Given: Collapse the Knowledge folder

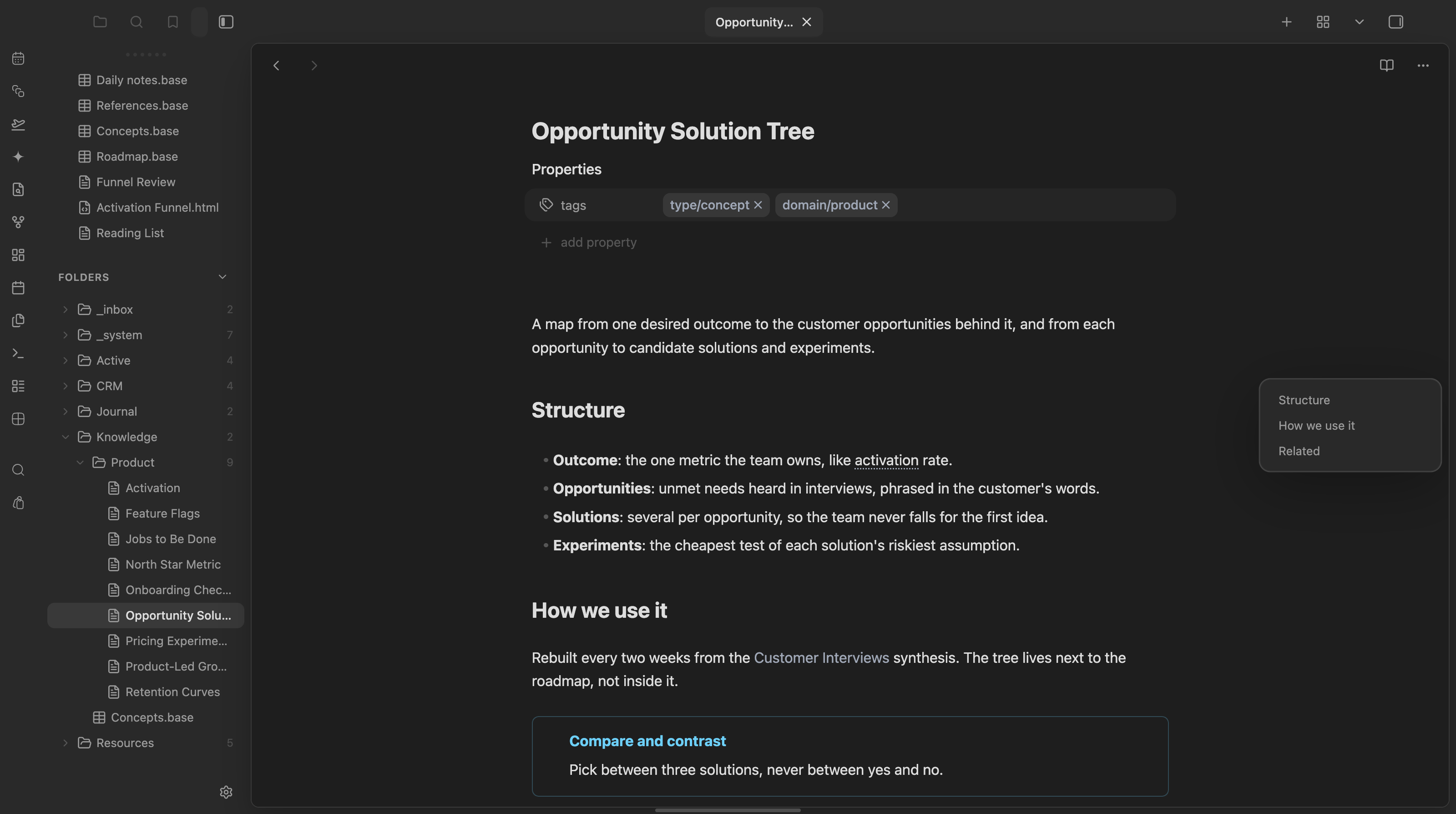Looking at the screenshot, I should tap(65, 437).
